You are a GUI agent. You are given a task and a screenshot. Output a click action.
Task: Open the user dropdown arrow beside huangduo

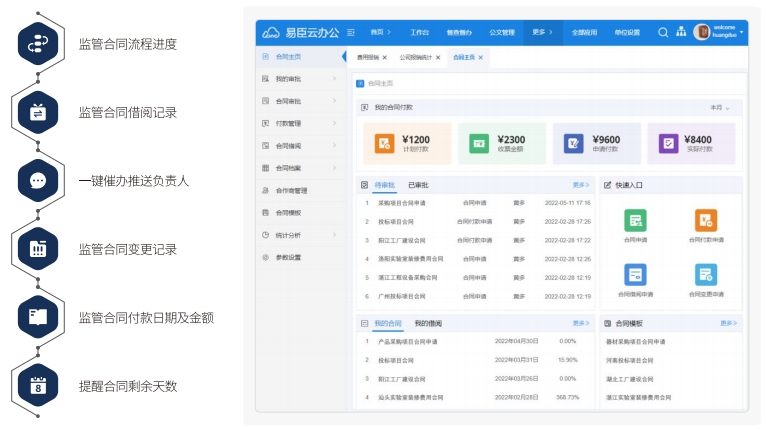(742, 32)
